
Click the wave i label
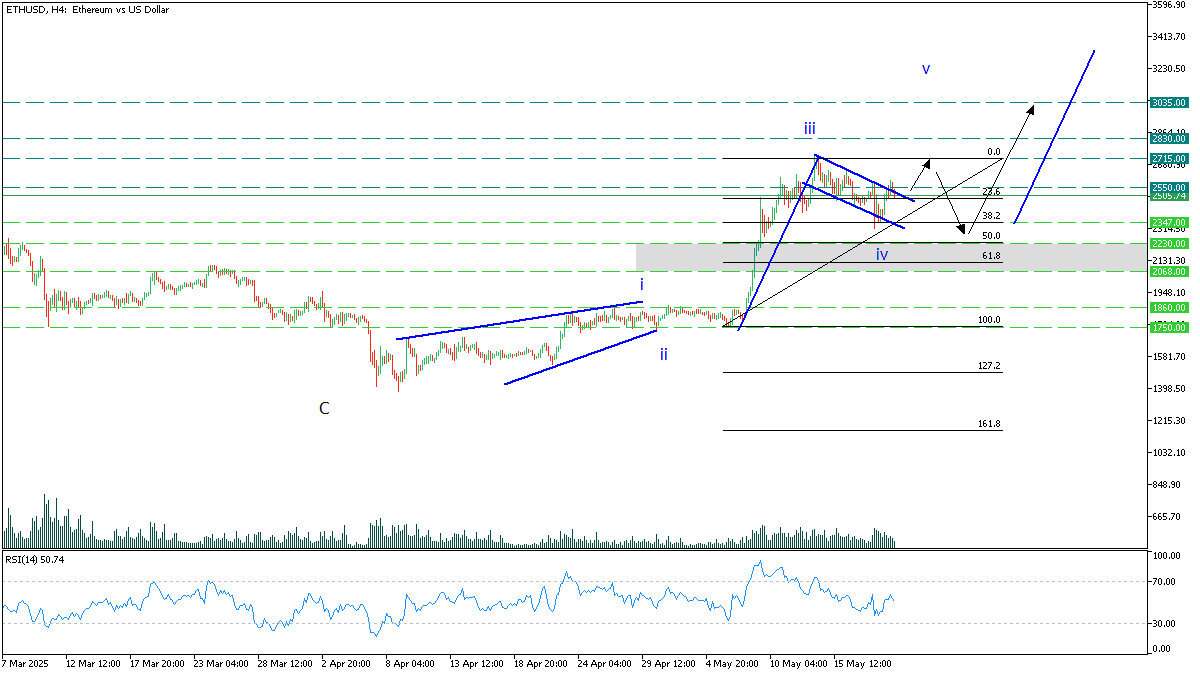coord(642,285)
